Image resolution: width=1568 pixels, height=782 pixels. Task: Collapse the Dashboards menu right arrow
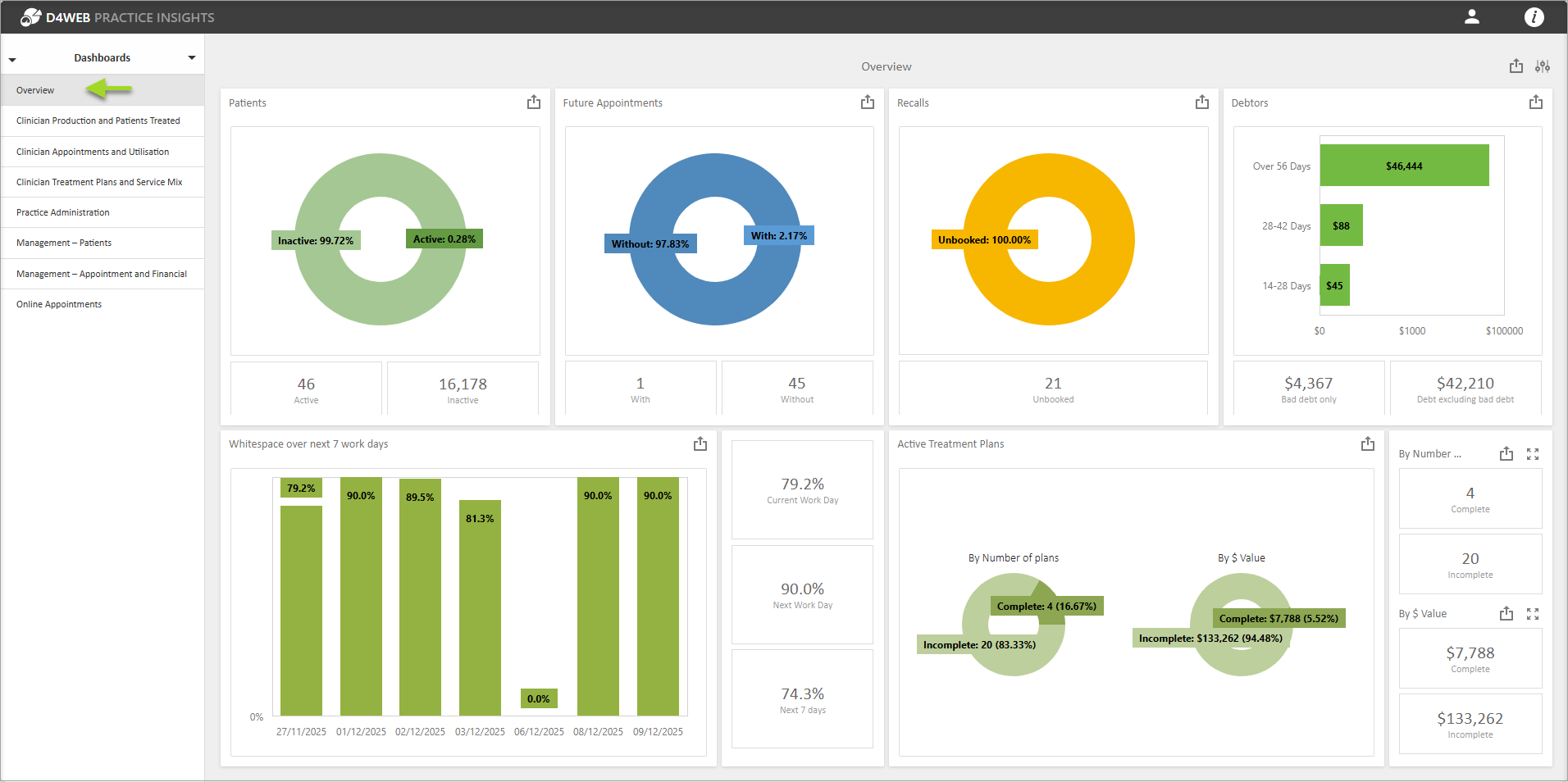click(x=192, y=58)
